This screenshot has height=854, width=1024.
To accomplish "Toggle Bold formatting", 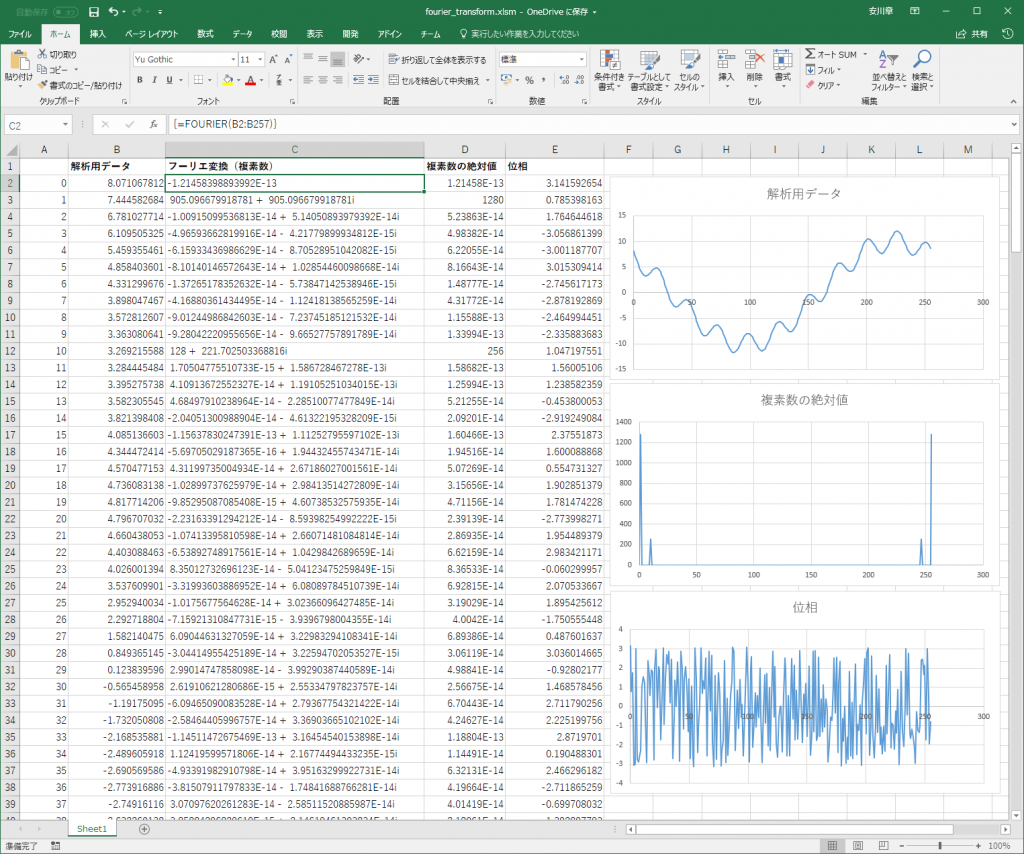I will [140, 80].
